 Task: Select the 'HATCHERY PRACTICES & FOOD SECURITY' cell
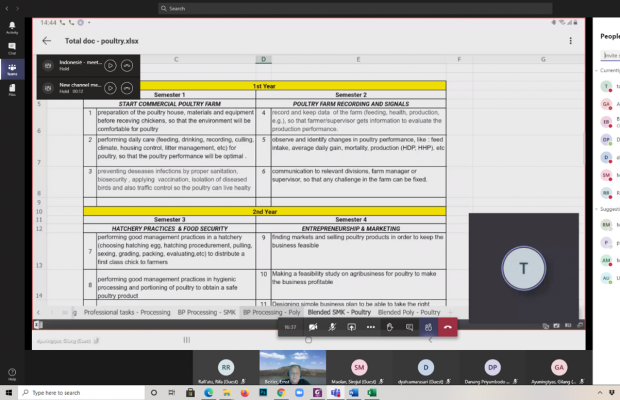click(170, 228)
